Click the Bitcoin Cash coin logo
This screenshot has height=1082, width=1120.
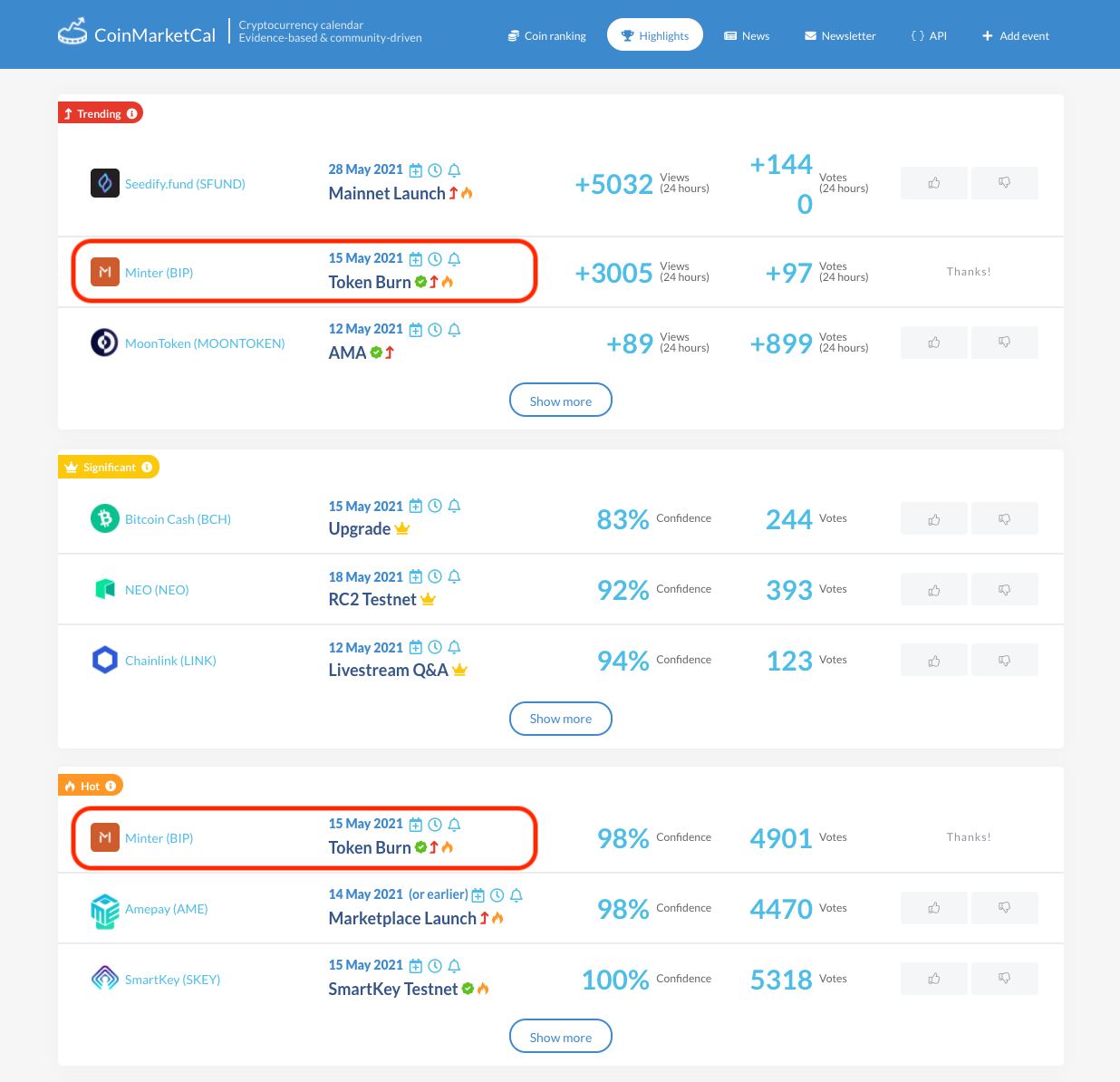105,518
